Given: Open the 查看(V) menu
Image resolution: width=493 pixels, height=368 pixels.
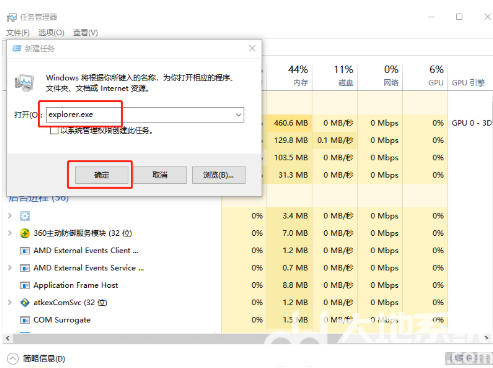Looking at the screenshot, I should 85,33.
